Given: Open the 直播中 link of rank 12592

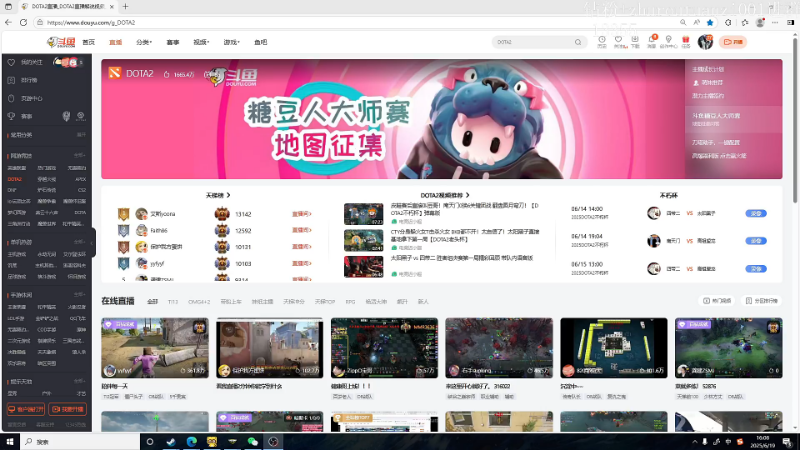Looking at the screenshot, I should [x=301, y=231].
